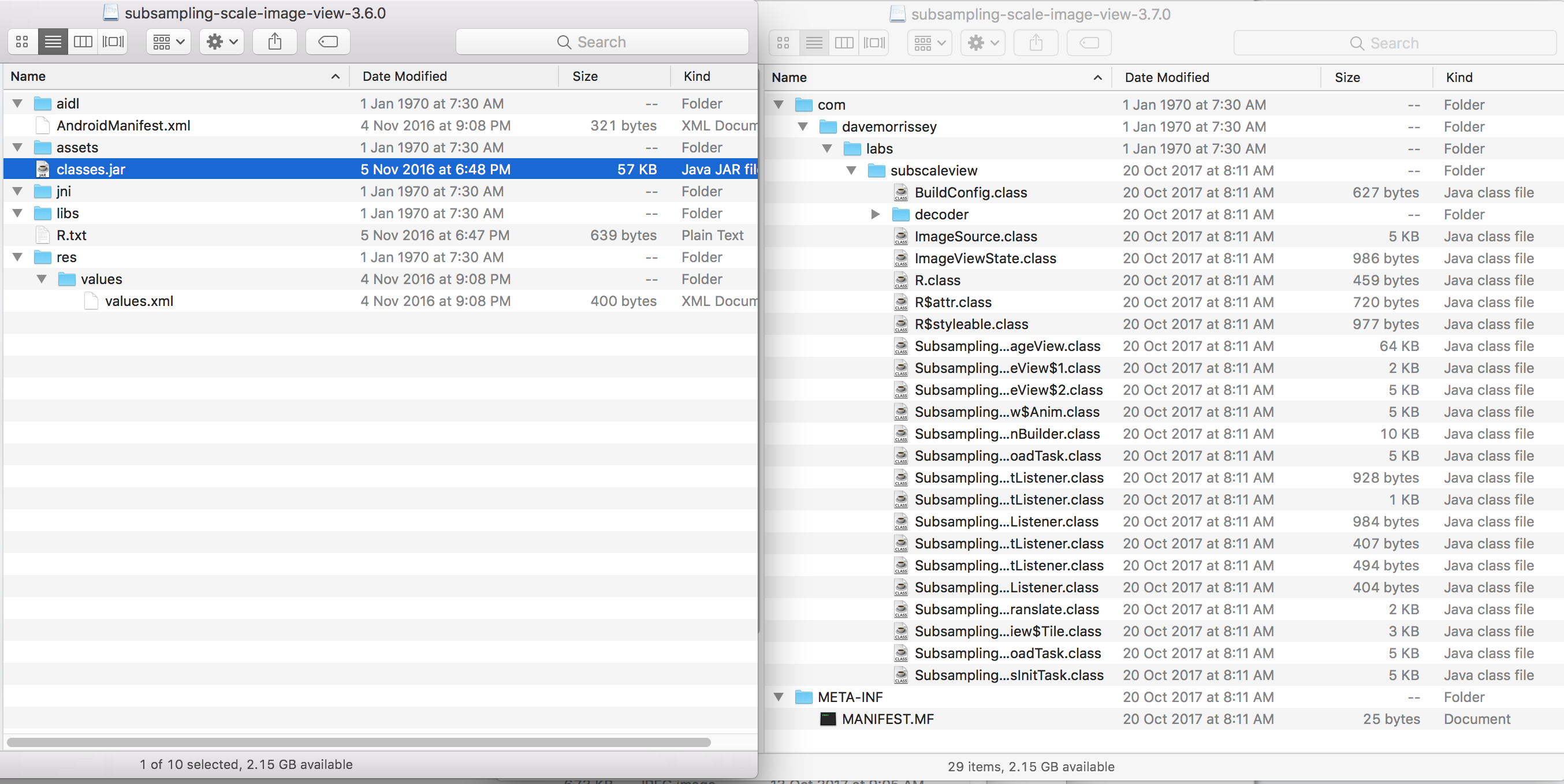The image size is (1564, 784).
Task: Select the classes.jar file icon
Action: 43,169
